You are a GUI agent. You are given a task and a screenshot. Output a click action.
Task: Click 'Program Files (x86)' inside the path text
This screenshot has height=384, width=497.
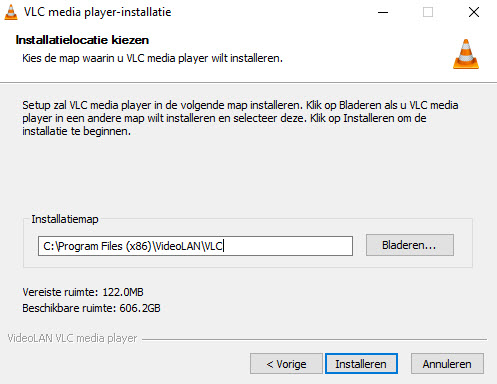coord(104,246)
